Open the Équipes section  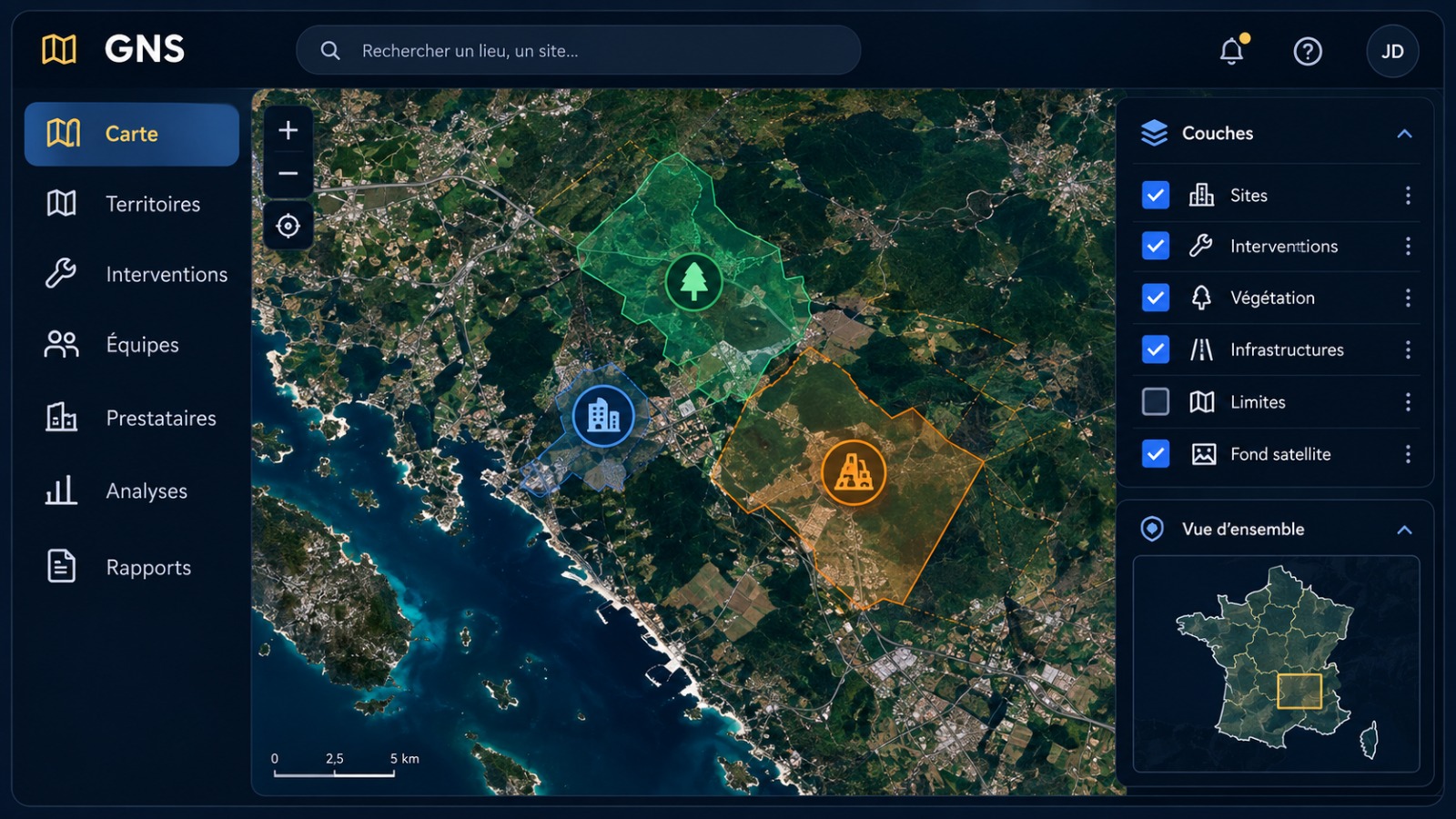coord(132,344)
